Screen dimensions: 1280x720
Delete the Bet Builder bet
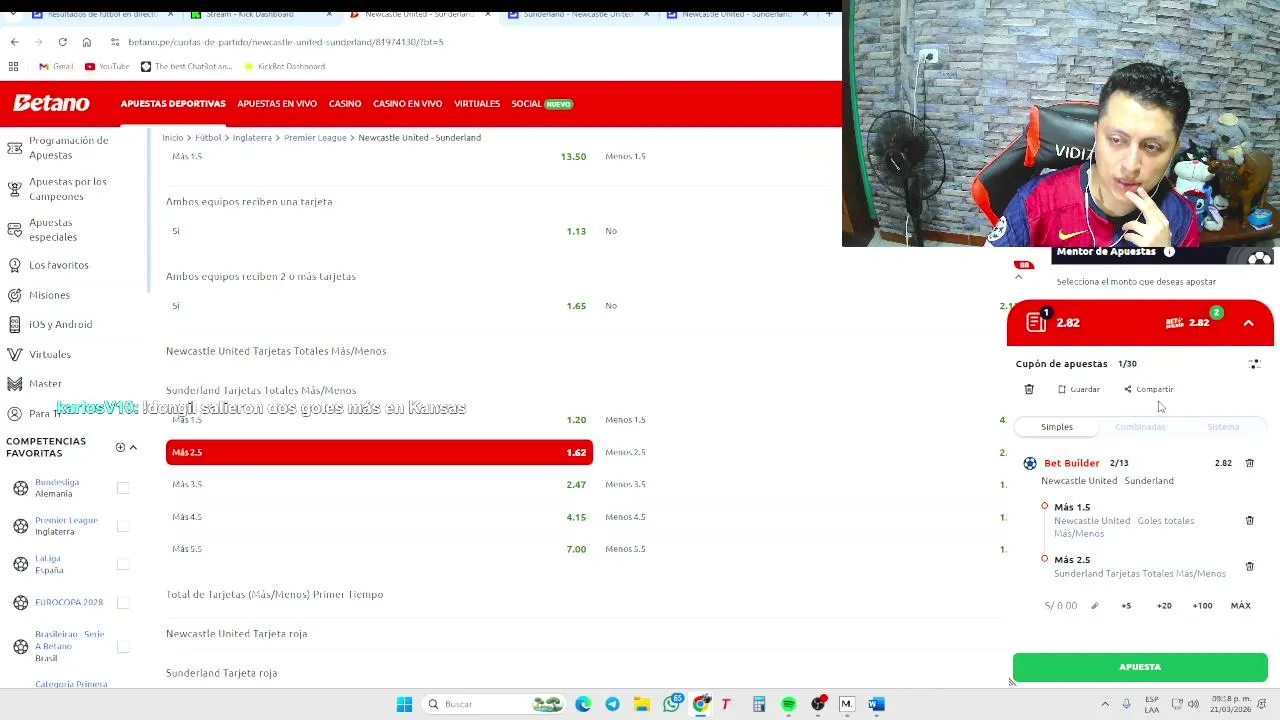click(x=1250, y=463)
